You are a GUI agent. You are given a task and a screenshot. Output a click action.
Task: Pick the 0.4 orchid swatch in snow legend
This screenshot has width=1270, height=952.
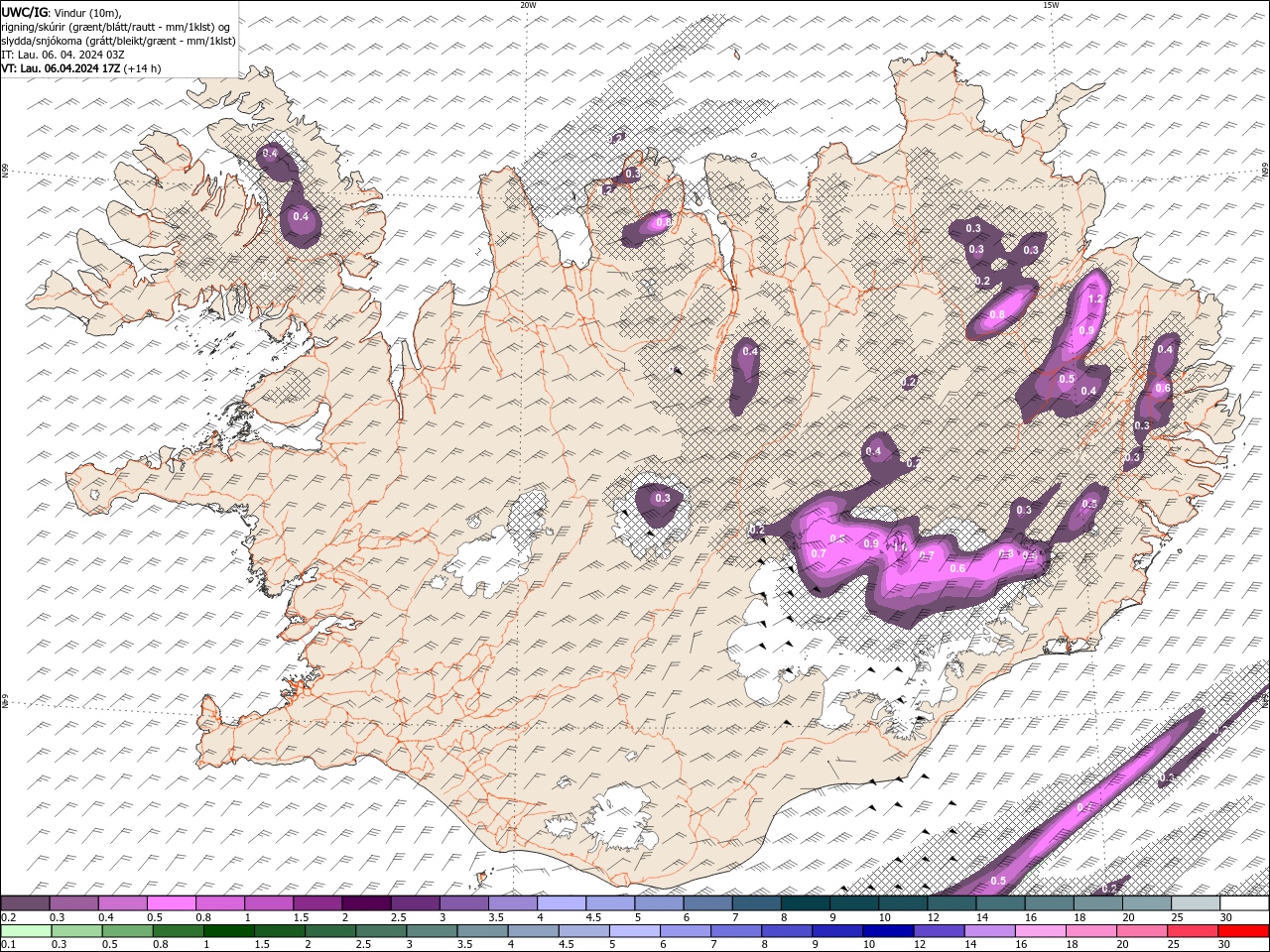123,903
